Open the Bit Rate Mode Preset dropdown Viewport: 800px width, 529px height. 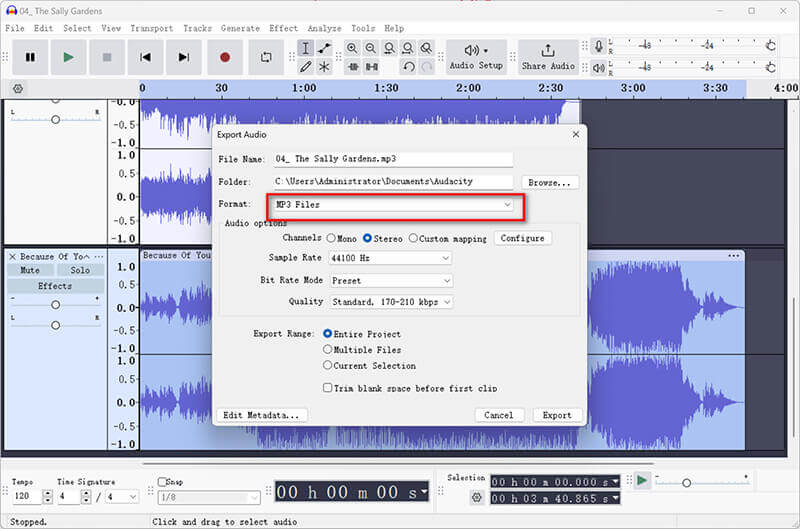click(x=391, y=281)
